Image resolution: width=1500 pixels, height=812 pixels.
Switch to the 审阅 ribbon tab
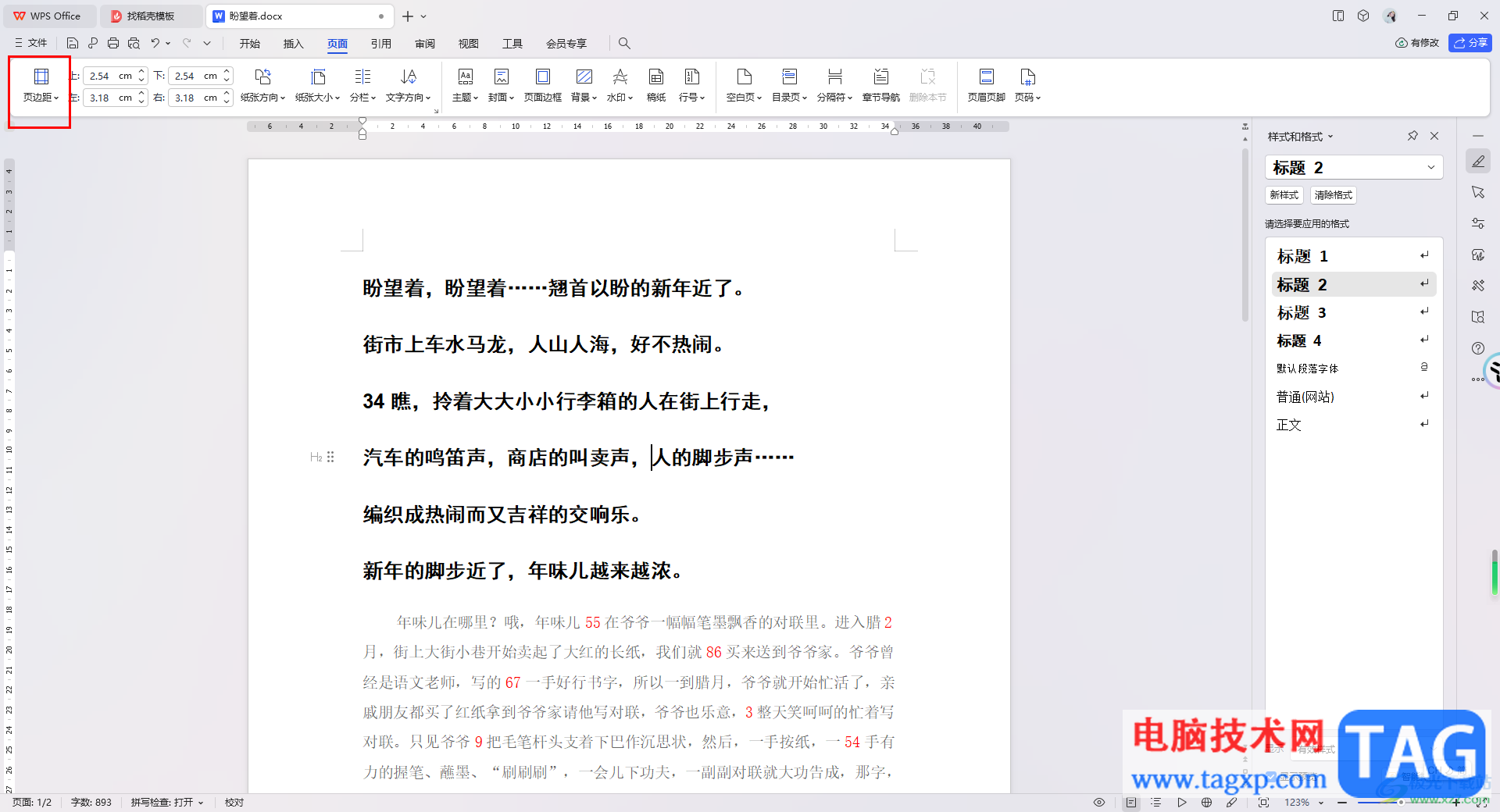coord(425,44)
